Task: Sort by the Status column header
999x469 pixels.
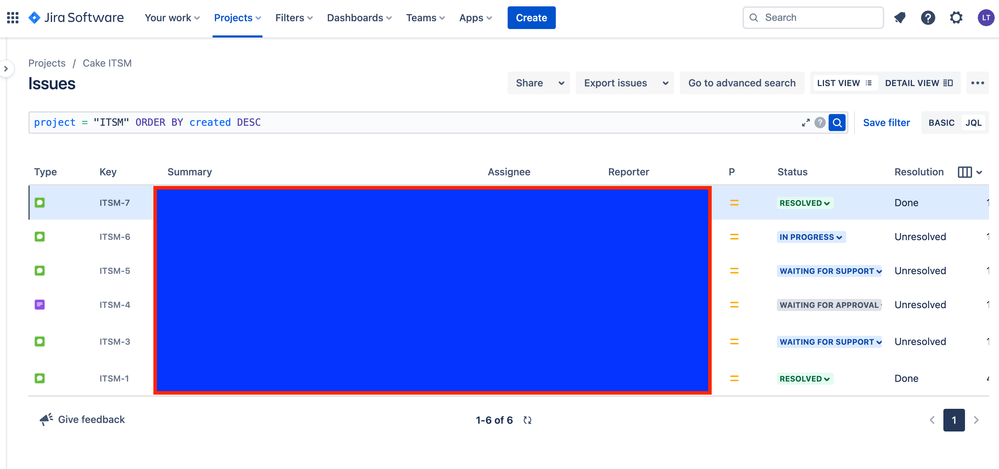Action: point(792,172)
